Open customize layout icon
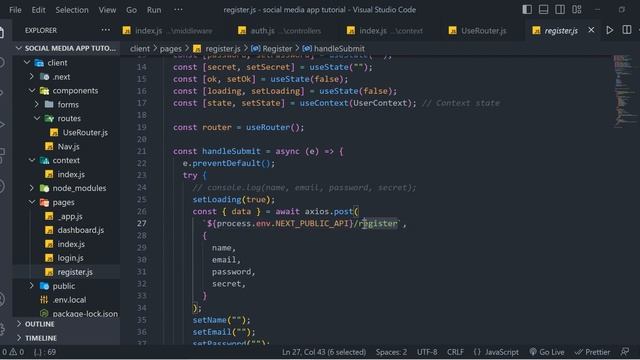 click(577, 9)
